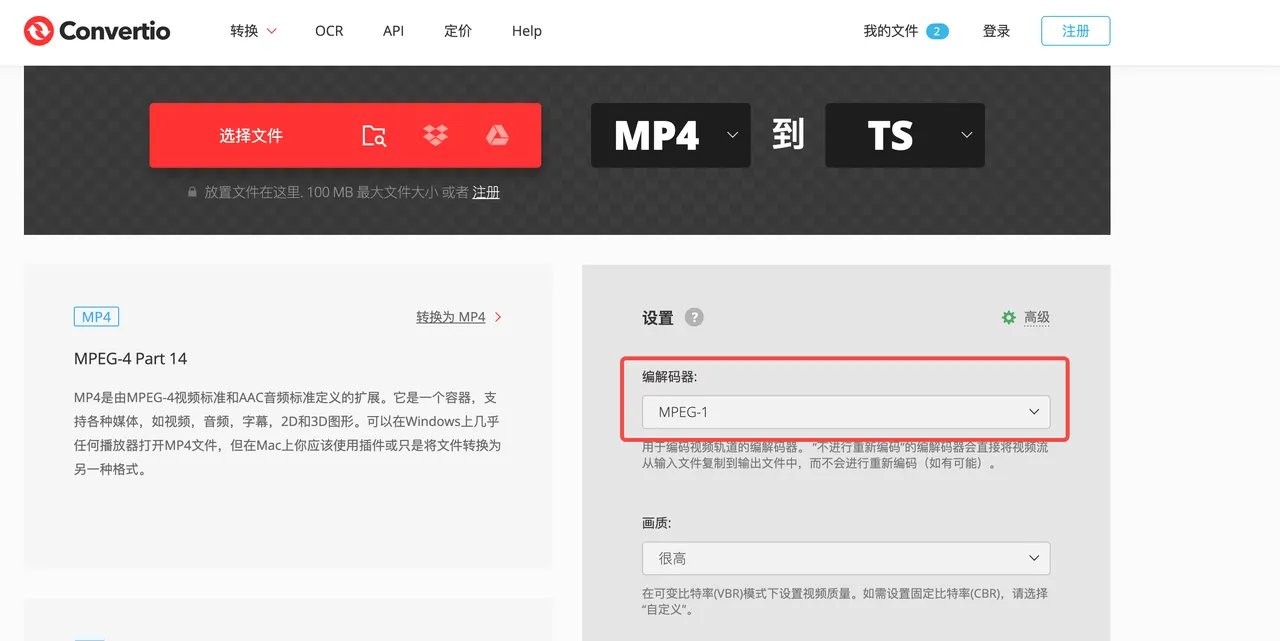Choose file from Google Drive icon
The image size is (1280, 641).
pyautogui.click(x=497, y=135)
